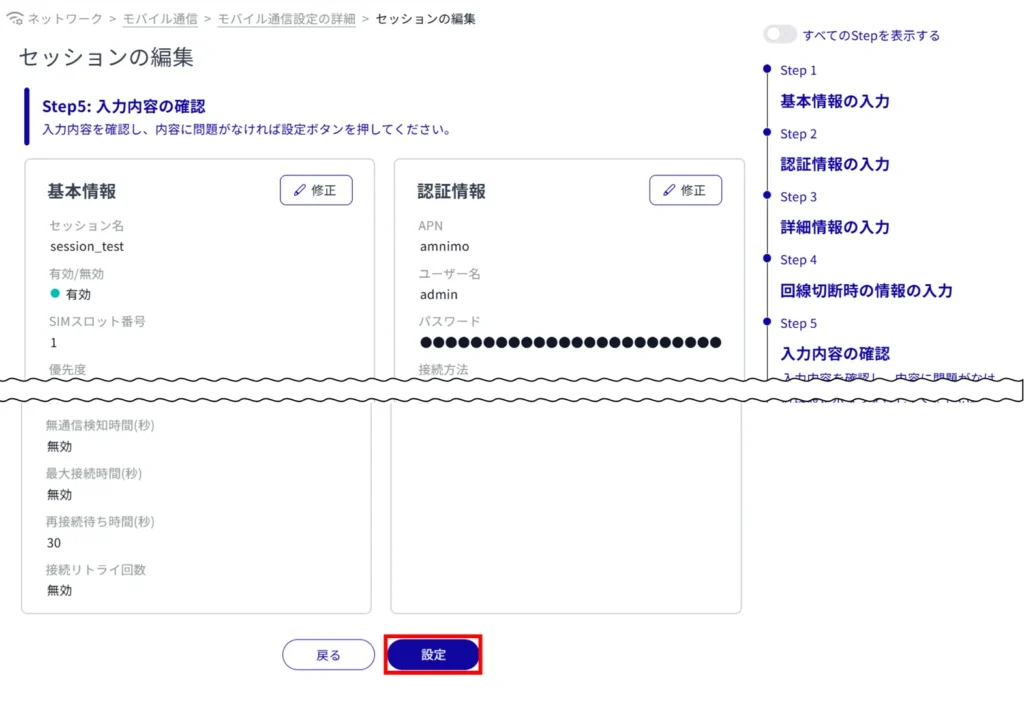1024x704 pixels.
Task: Click the masked パスワード value
Action: 570,342
